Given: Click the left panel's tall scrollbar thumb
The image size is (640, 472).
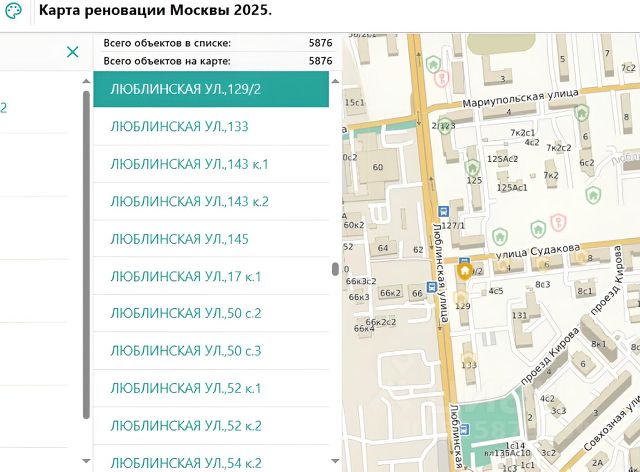Looking at the screenshot, I should 86,255.
